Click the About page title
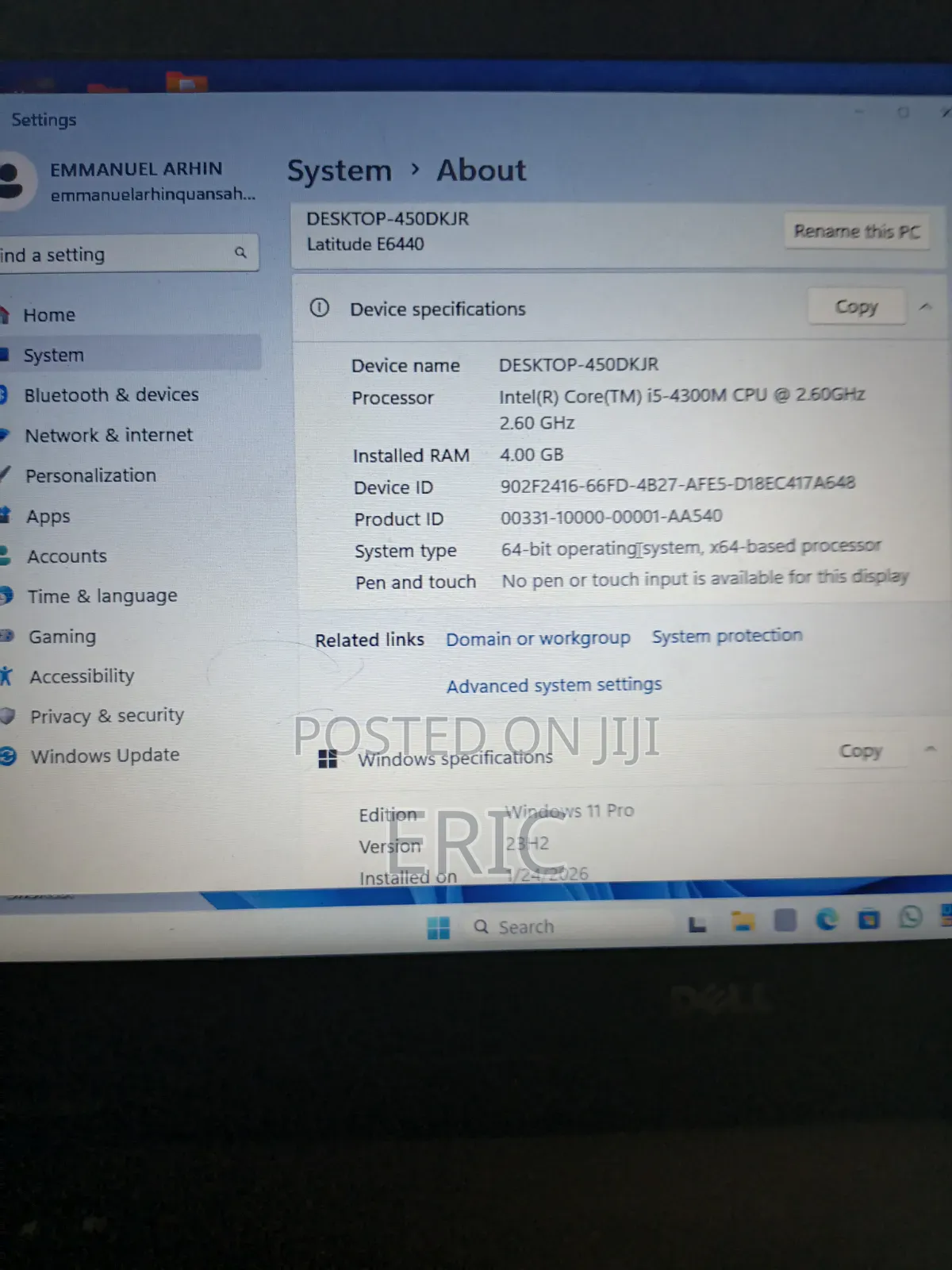952x1270 pixels. pos(481,171)
